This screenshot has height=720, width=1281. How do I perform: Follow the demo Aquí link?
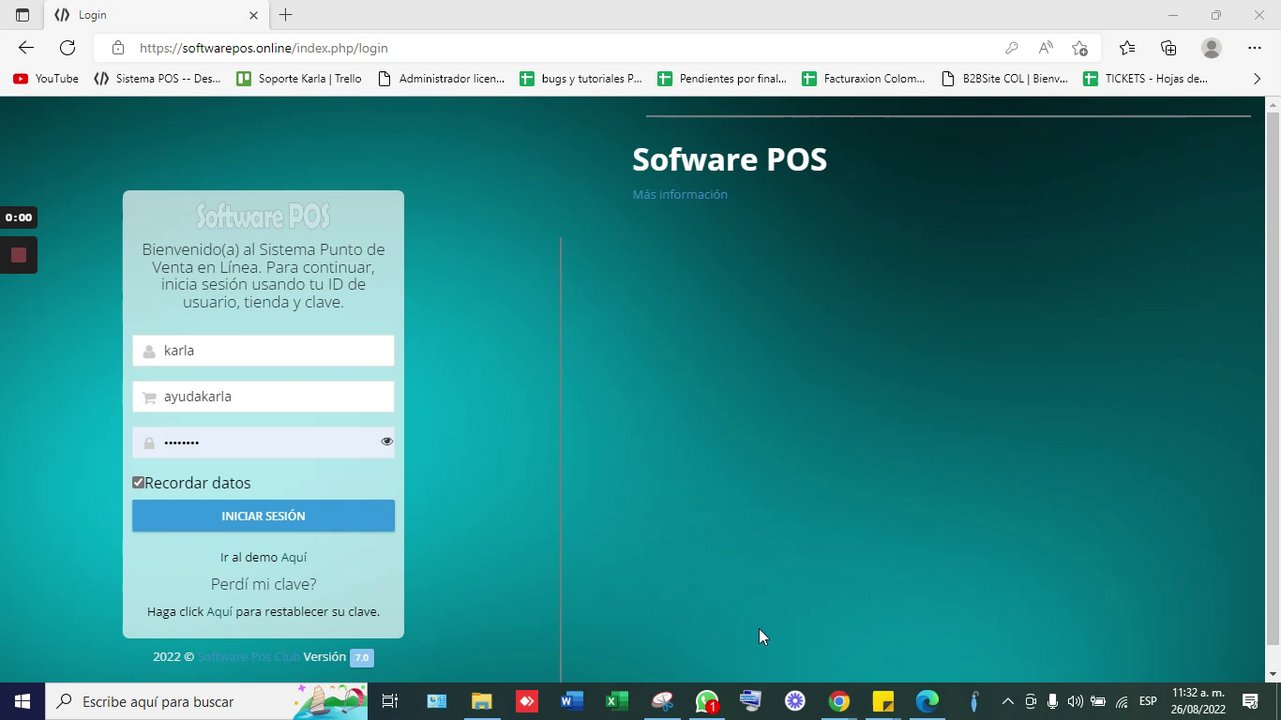click(x=294, y=558)
